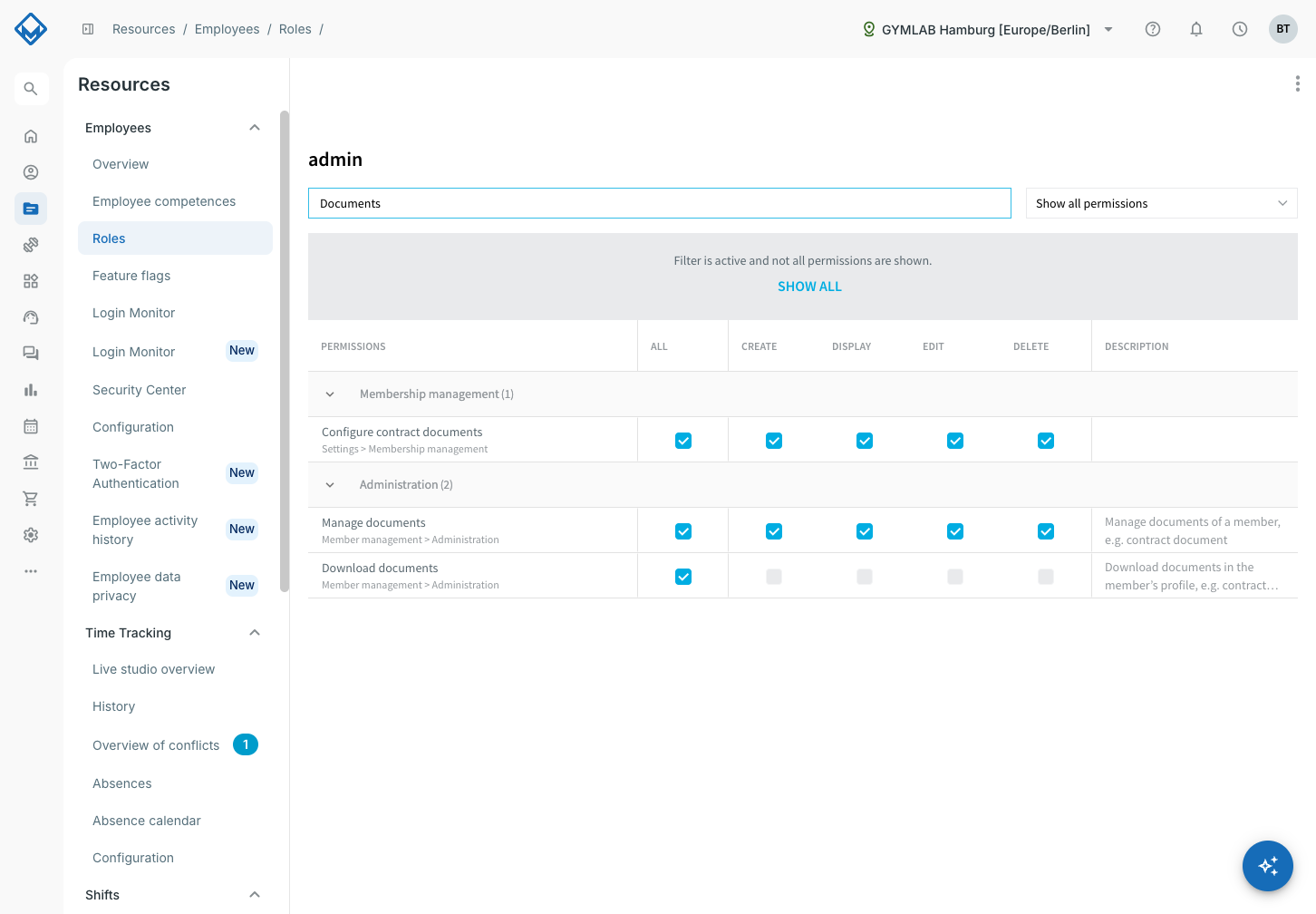Collapse the Membership management group chevron

(330, 394)
